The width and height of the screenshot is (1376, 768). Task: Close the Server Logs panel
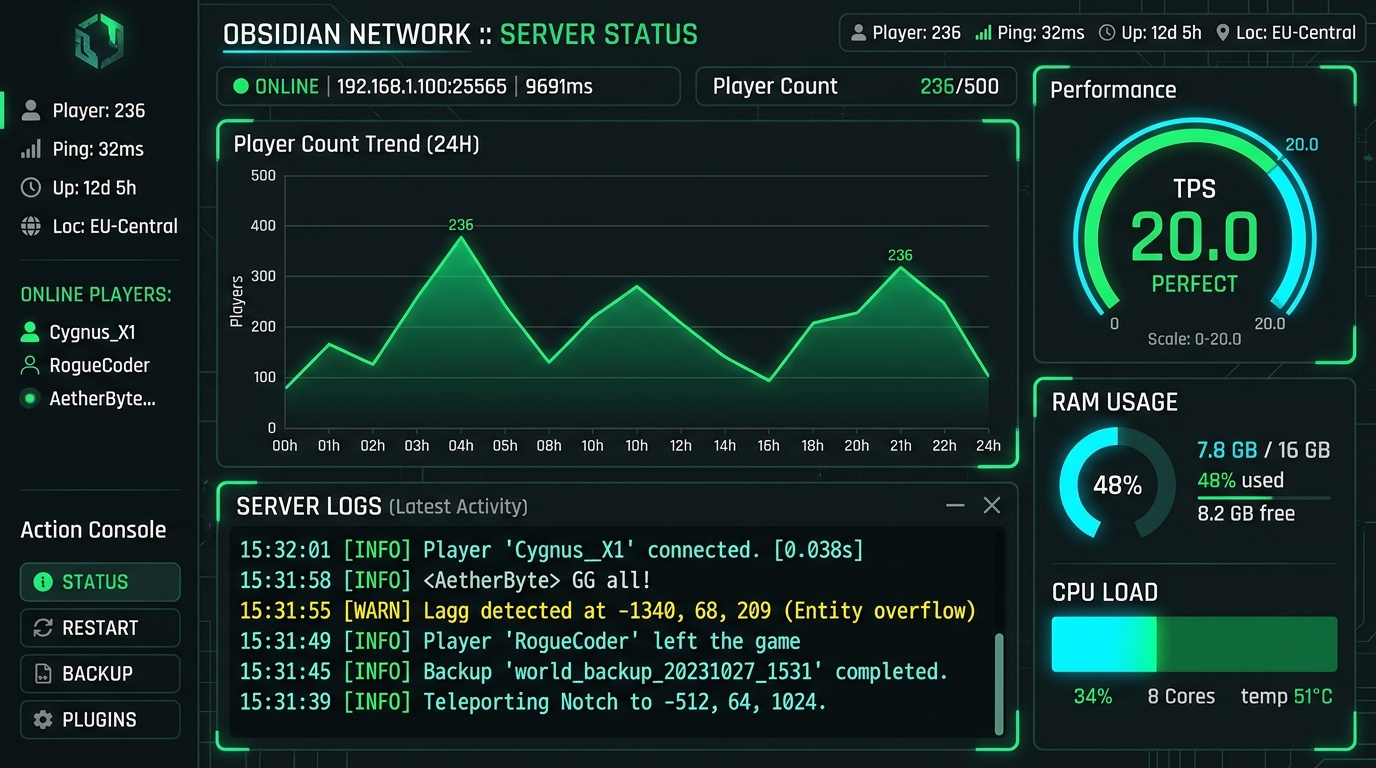[x=992, y=506]
